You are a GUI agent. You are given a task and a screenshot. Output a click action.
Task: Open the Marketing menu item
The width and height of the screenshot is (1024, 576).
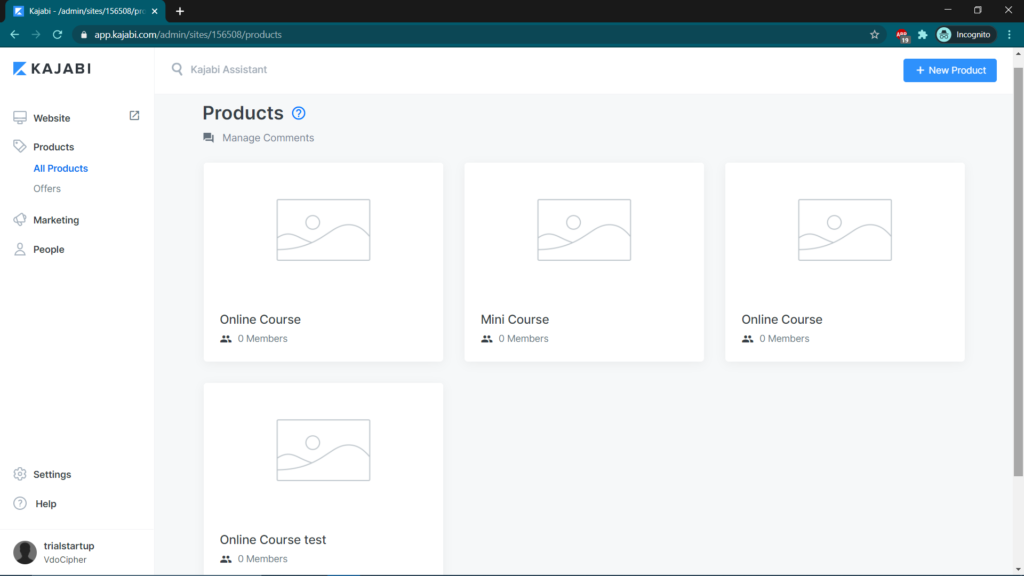point(56,220)
